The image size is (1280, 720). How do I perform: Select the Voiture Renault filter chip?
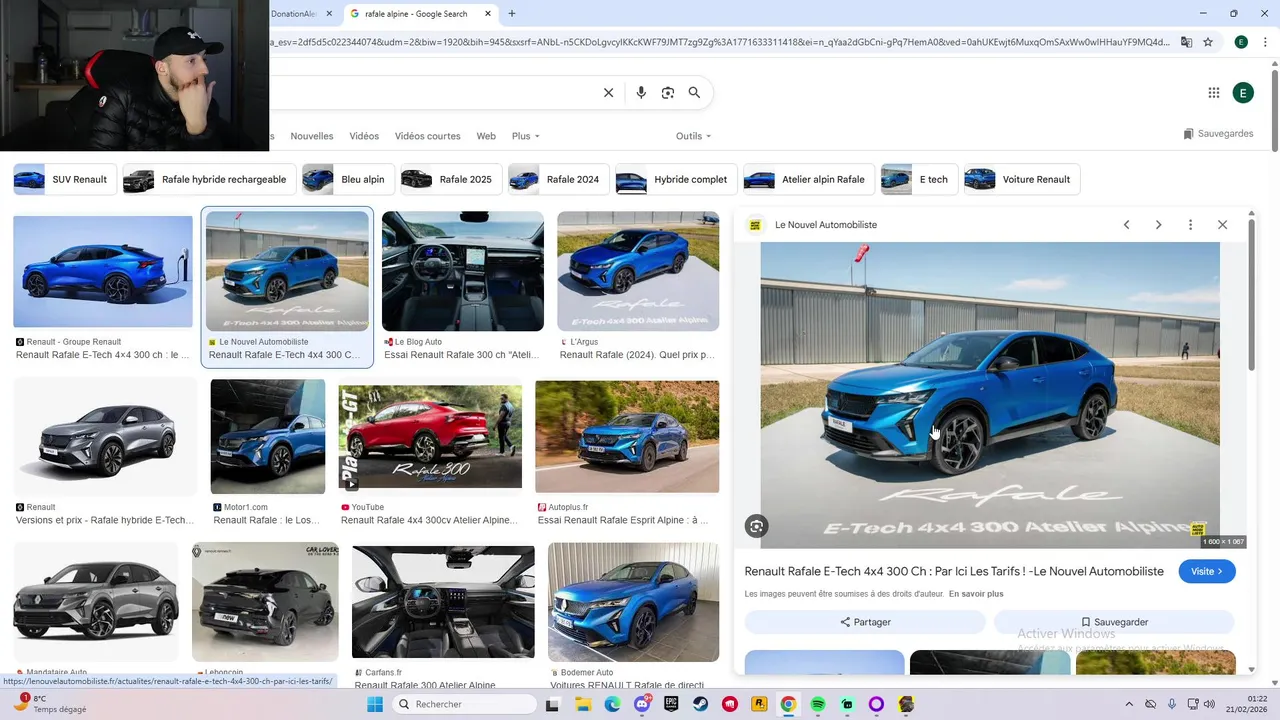coord(1022,180)
